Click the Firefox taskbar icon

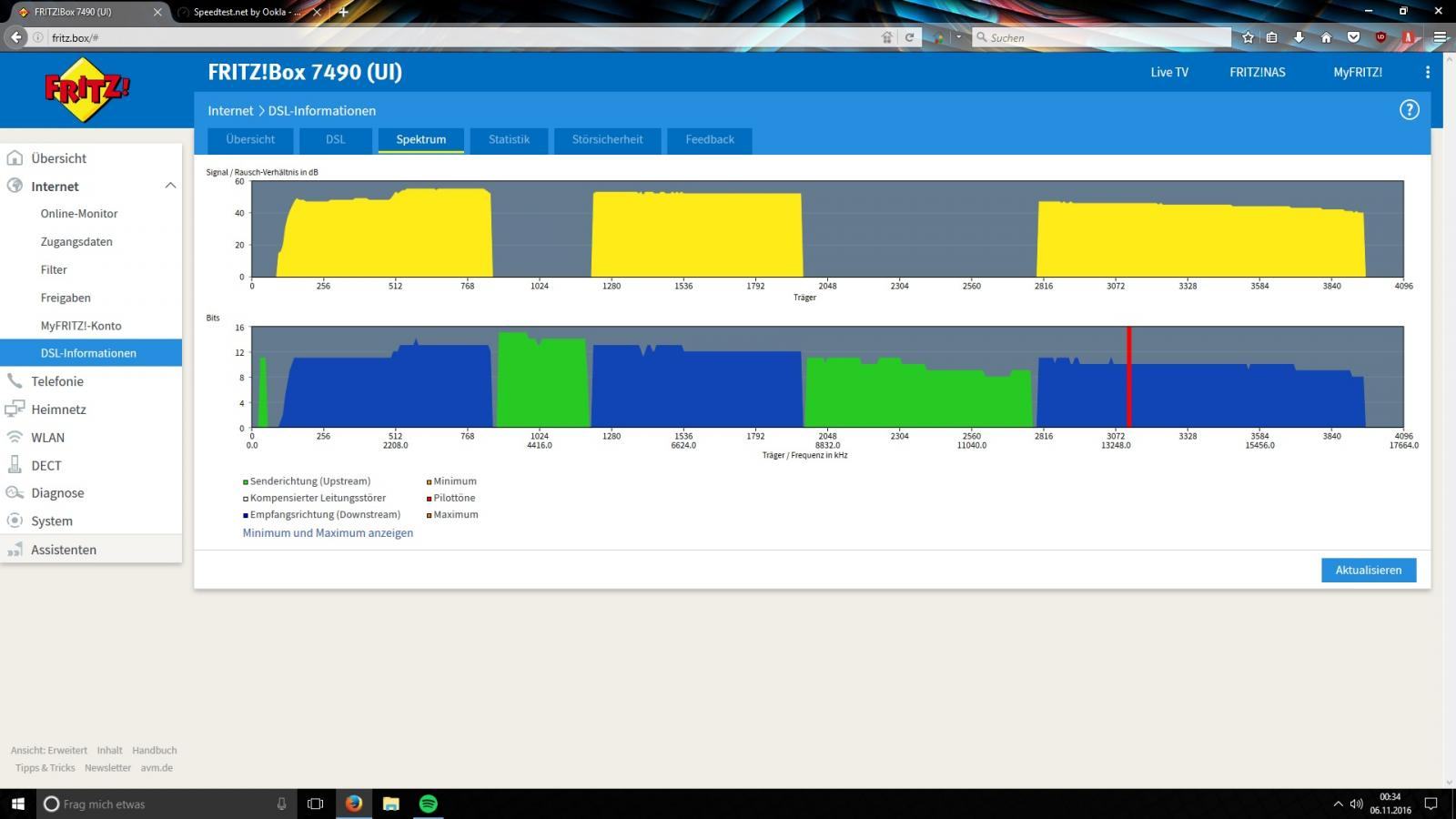point(354,804)
